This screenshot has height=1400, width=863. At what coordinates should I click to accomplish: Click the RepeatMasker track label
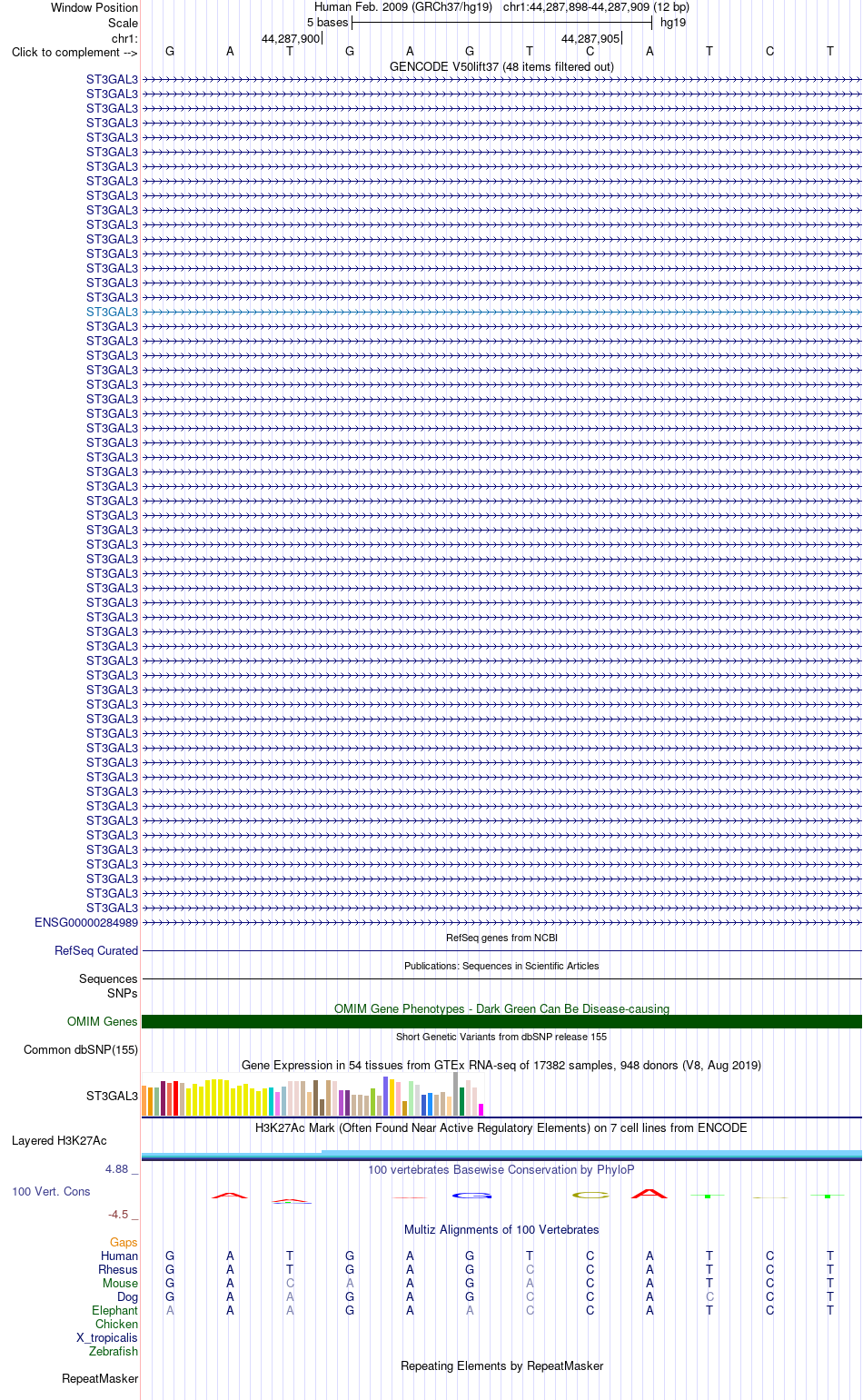click(x=100, y=1378)
